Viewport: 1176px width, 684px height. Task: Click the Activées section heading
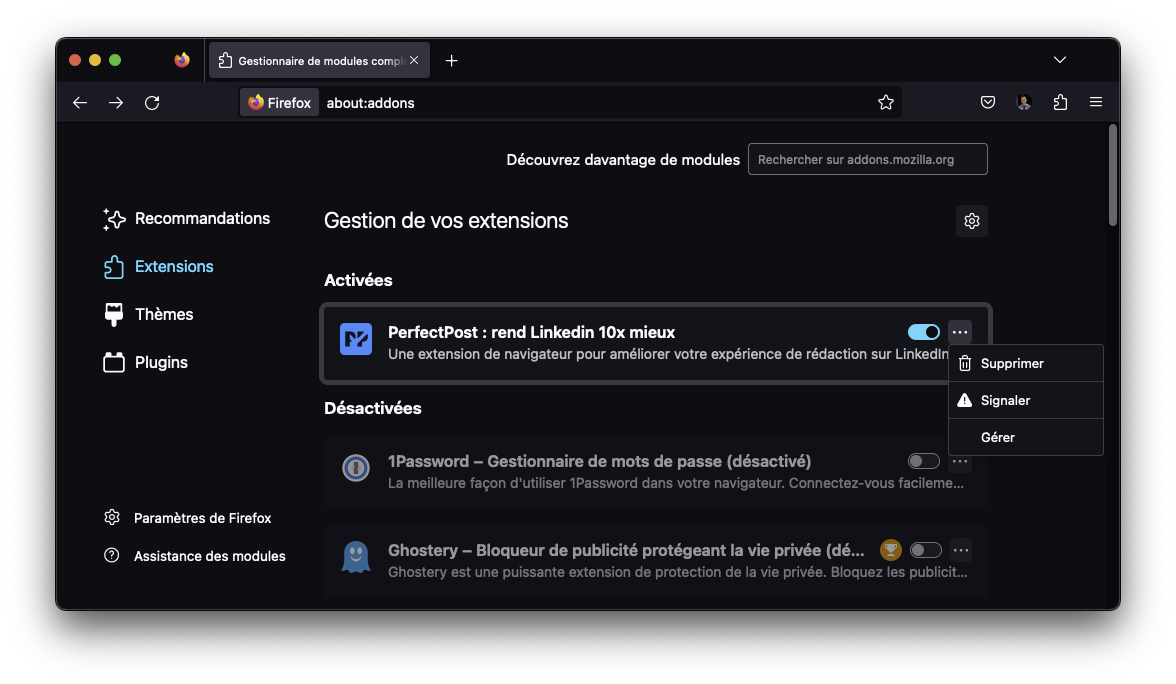point(358,280)
